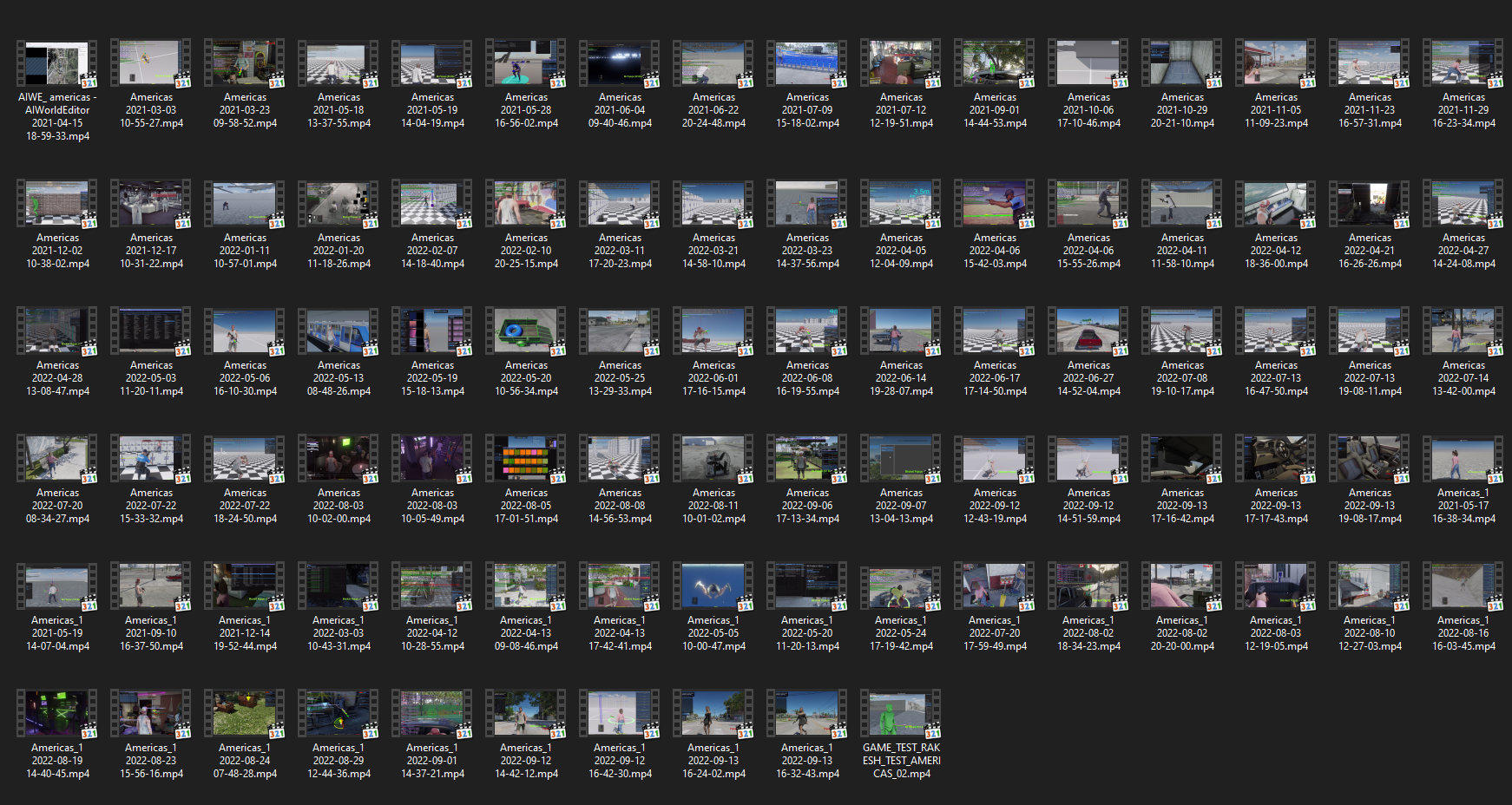Click Americas_1 2022-09-13 16-32-43.mp4 file
This screenshot has height=805, width=1512.
(x=807, y=734)
